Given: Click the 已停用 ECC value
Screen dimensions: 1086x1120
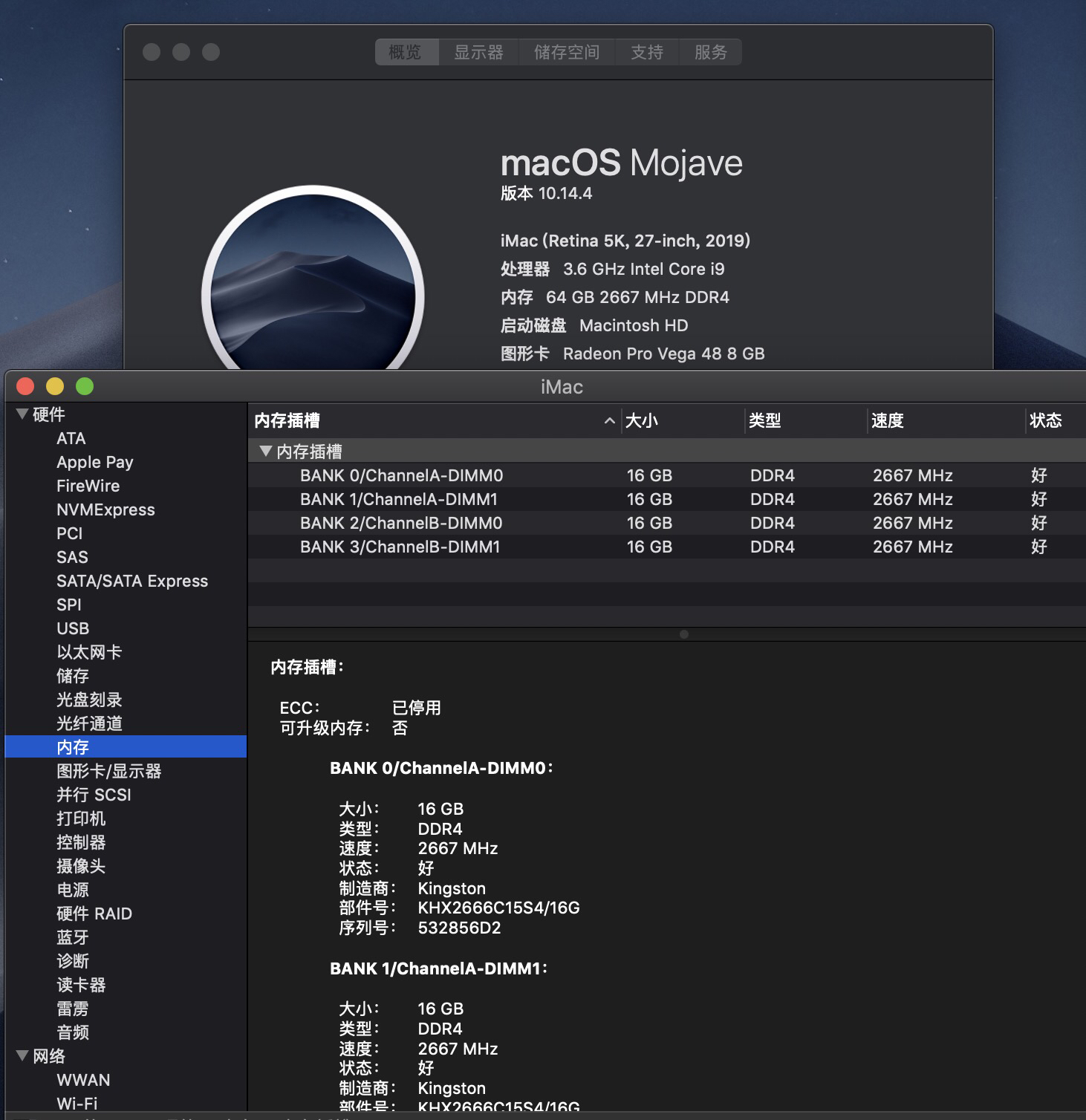Looking at the screenshot, I should (x=417, y=708).
